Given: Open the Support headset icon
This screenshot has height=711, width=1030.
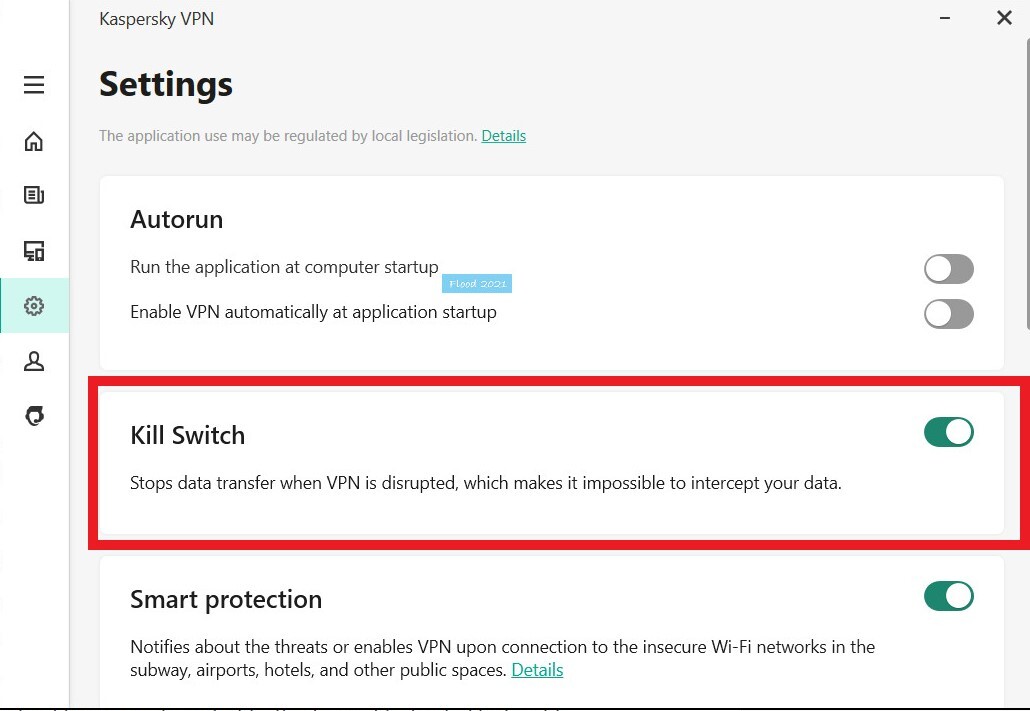Looking at the screenshot, I should point(34,416).
